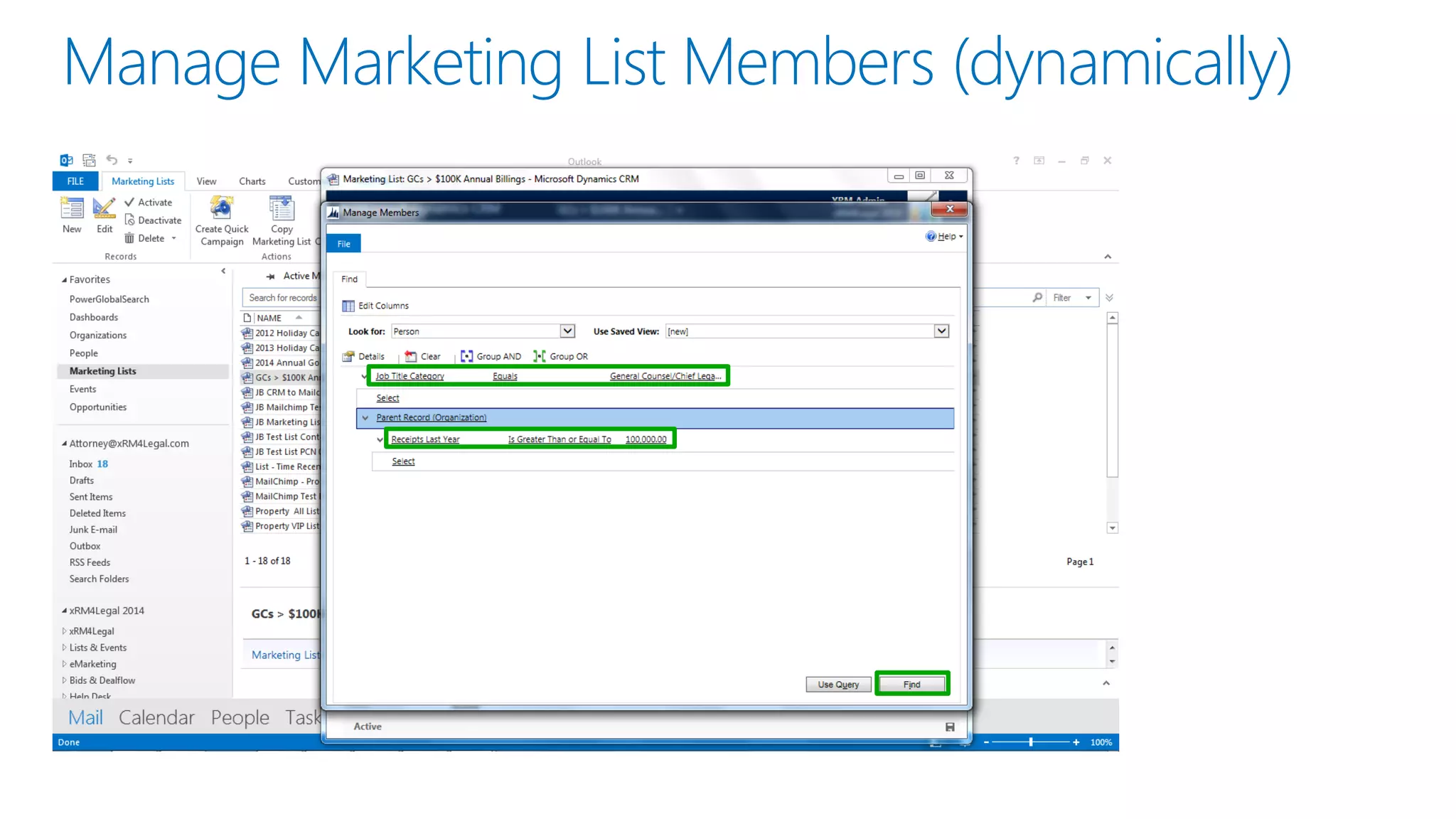The image size is (1456, 819).
Task: Select the Find tab in Manage Members
Action: click(x=349, y=279)
